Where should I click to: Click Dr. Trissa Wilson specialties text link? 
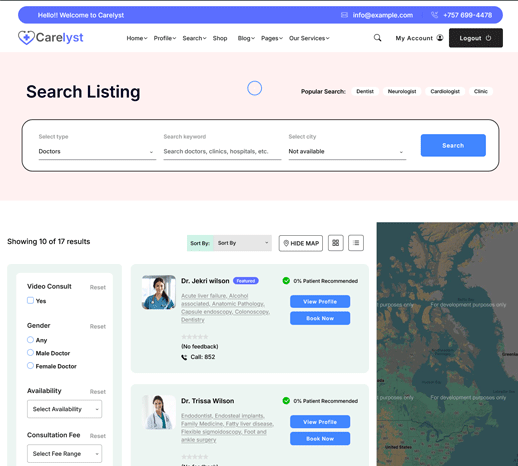point(227,428)
